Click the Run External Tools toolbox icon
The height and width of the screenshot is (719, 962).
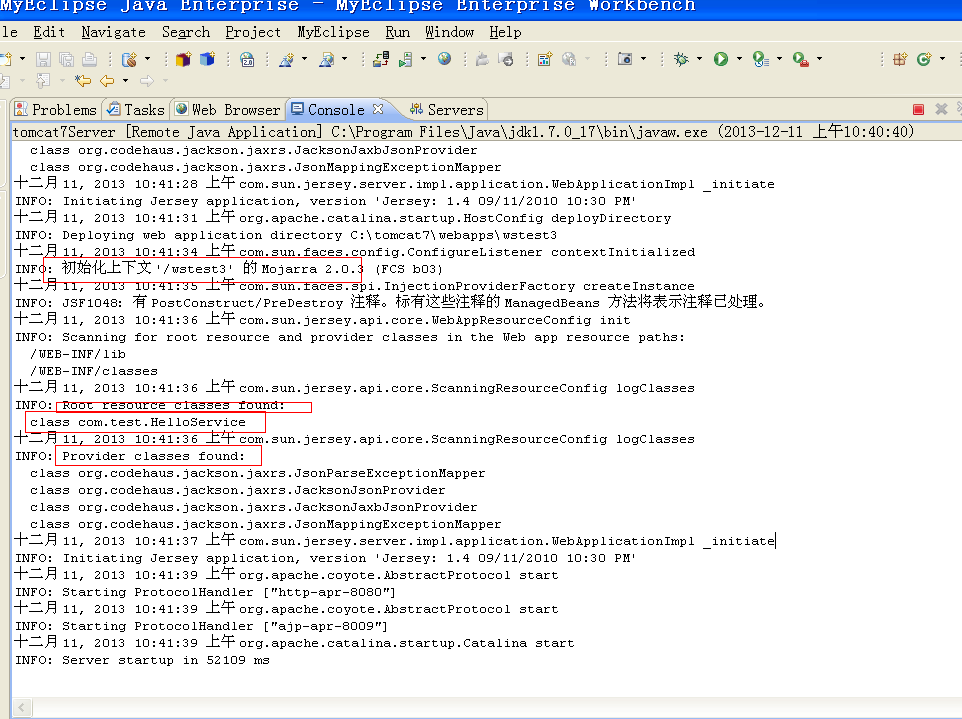click(x=801, y=59)
